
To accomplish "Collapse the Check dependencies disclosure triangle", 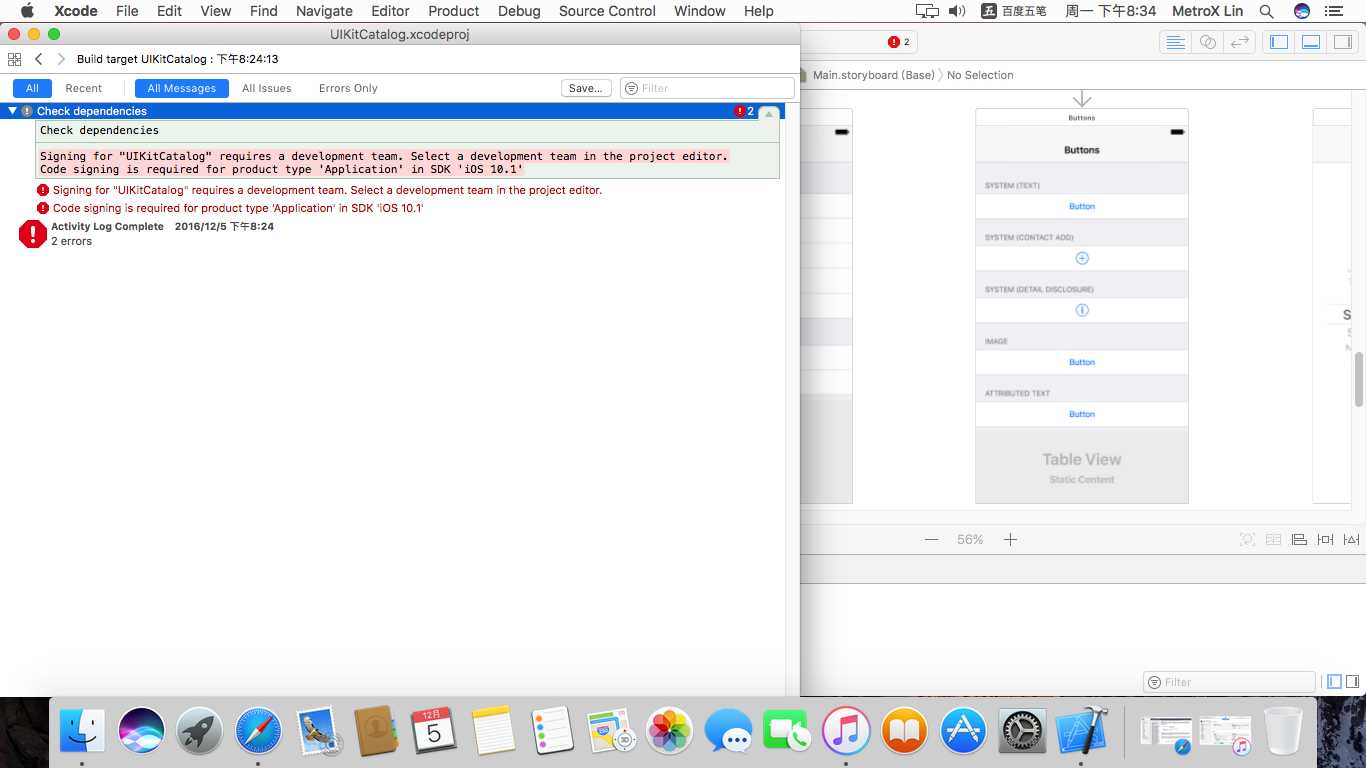I will [x=12, y=111].
